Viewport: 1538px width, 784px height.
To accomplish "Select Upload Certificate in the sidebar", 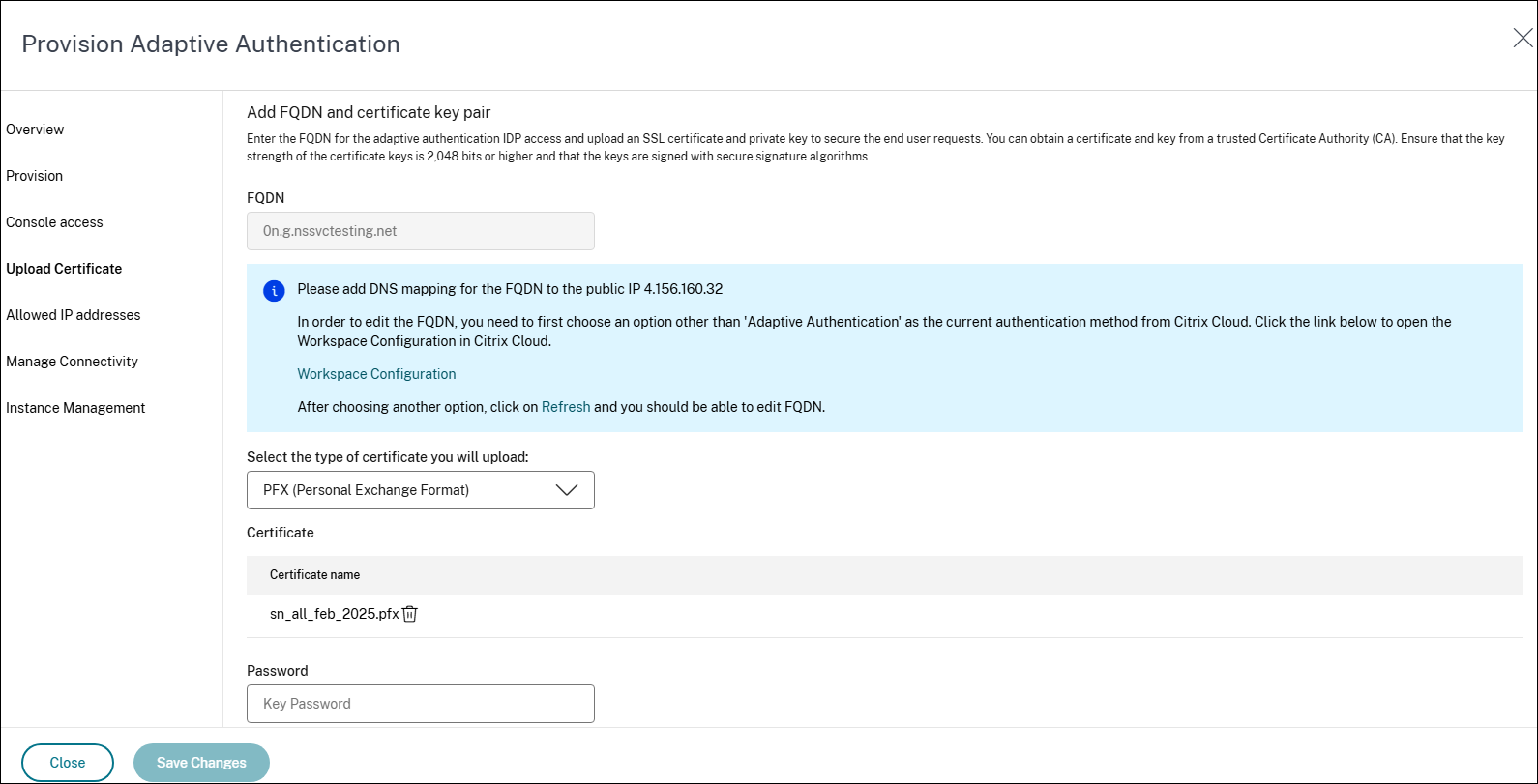I will 64,269.
